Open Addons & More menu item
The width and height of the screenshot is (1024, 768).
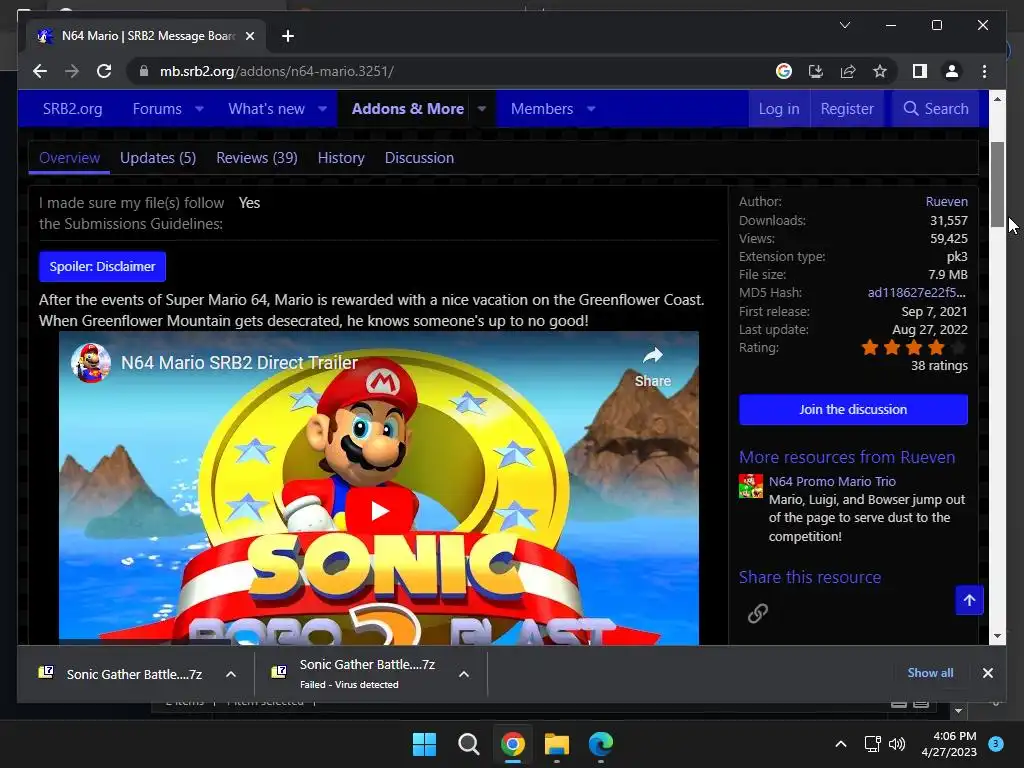[x=408, y=109]
